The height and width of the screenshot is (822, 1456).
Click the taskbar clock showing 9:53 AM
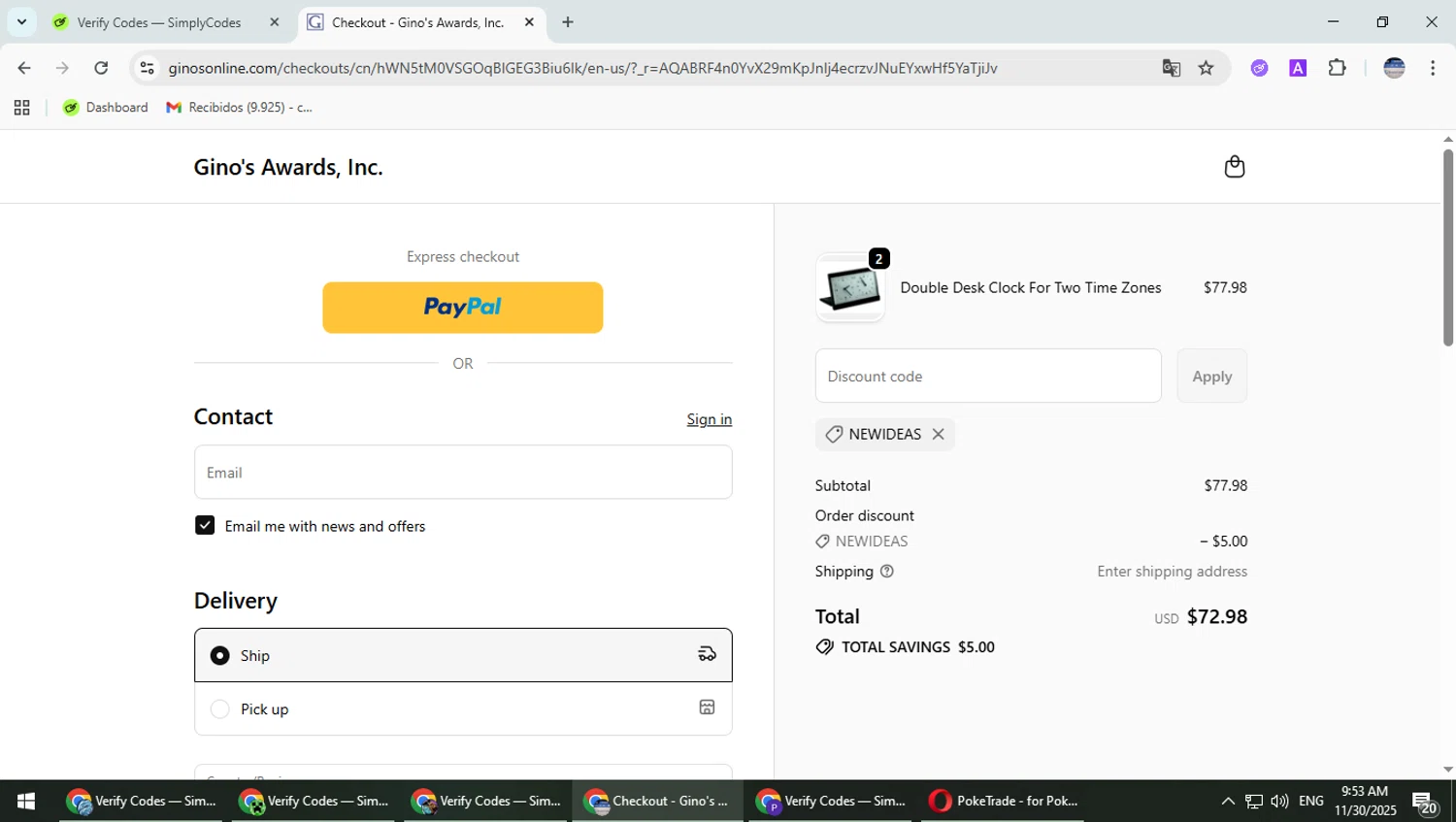[1365, 801]
